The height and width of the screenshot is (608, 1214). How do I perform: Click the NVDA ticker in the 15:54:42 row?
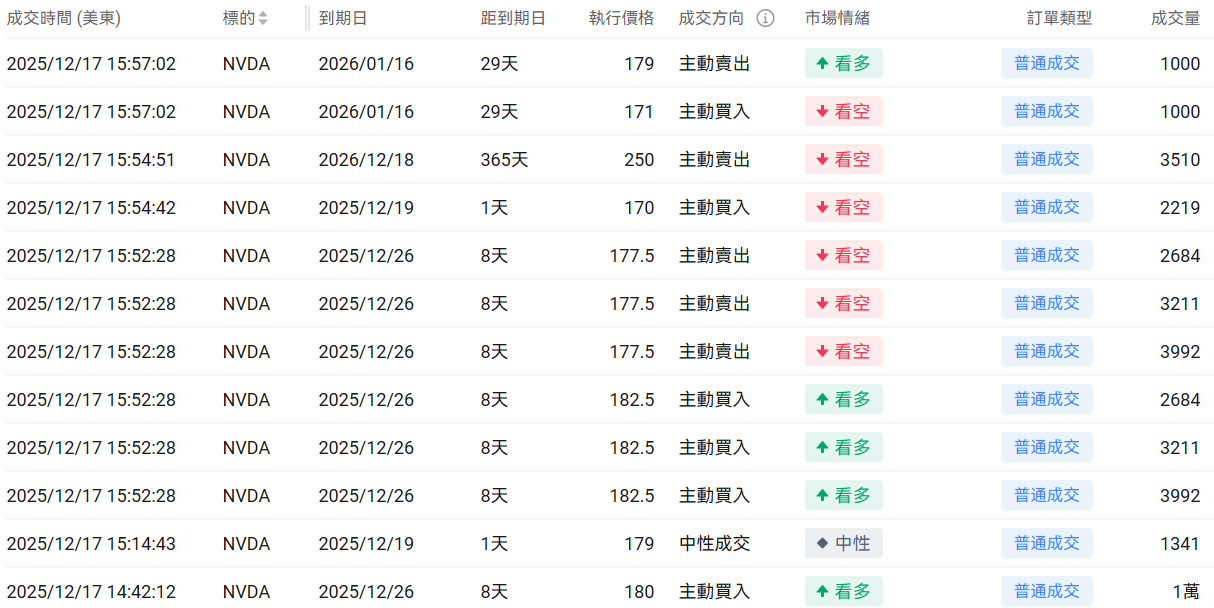246,208
